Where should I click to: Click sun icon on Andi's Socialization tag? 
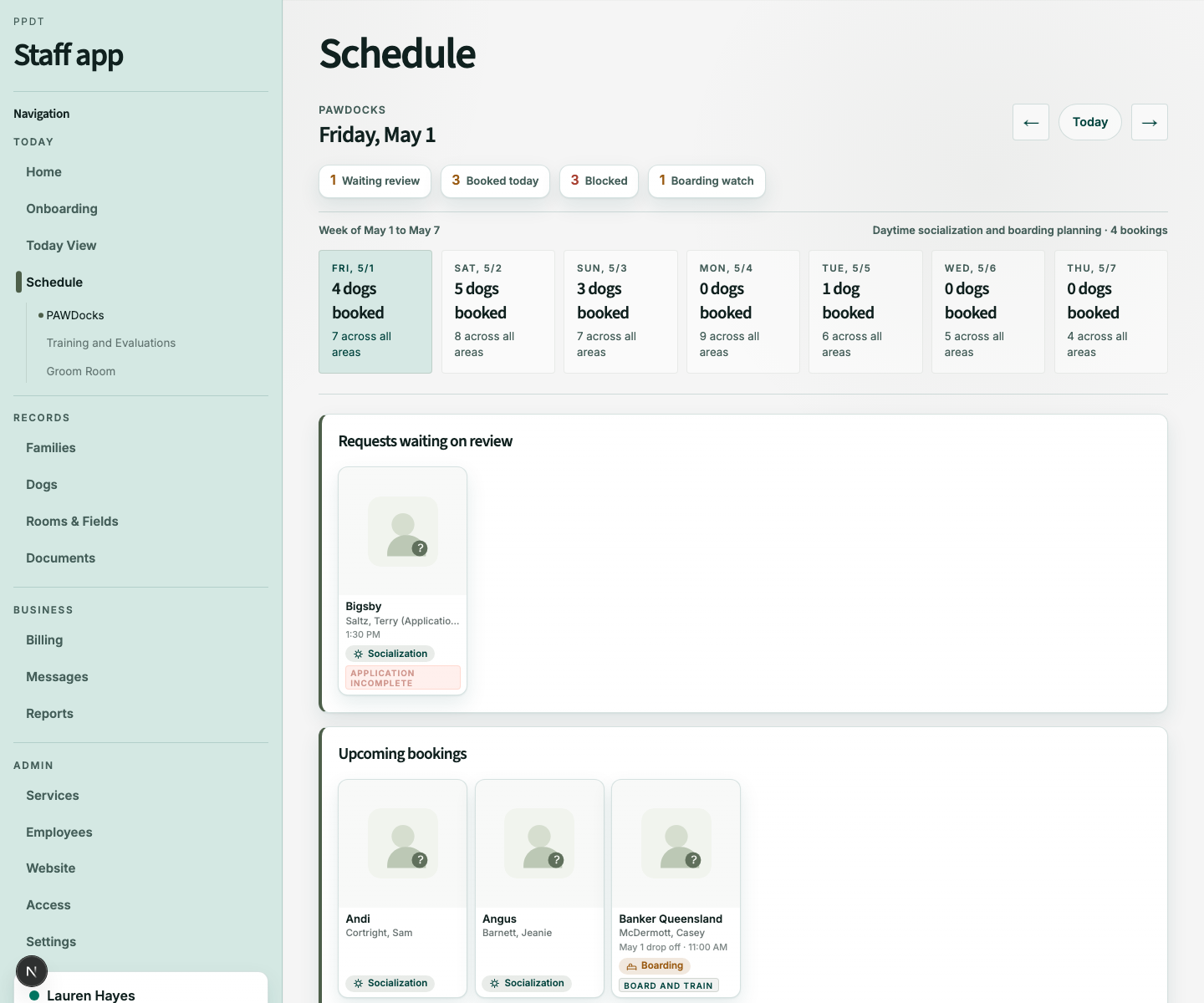coord(358,983)
